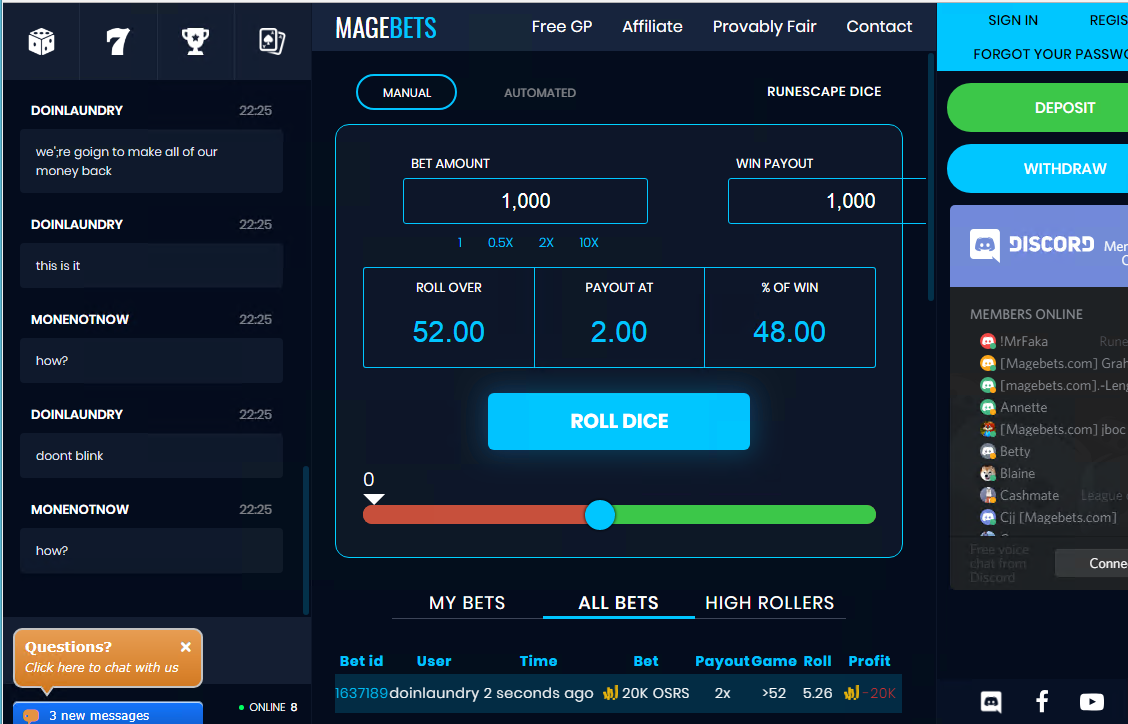
Task: Click the Bet id column header
Action: pos(361,661)
